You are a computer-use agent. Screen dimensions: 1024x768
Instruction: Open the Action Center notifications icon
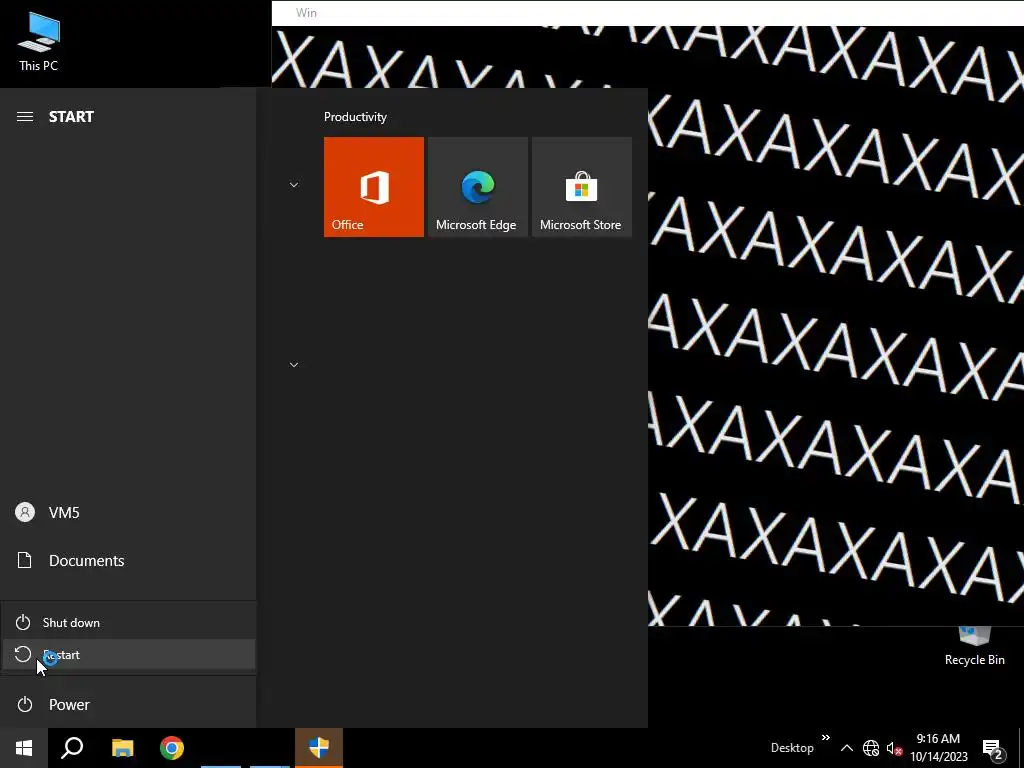[x=993, y=749]
